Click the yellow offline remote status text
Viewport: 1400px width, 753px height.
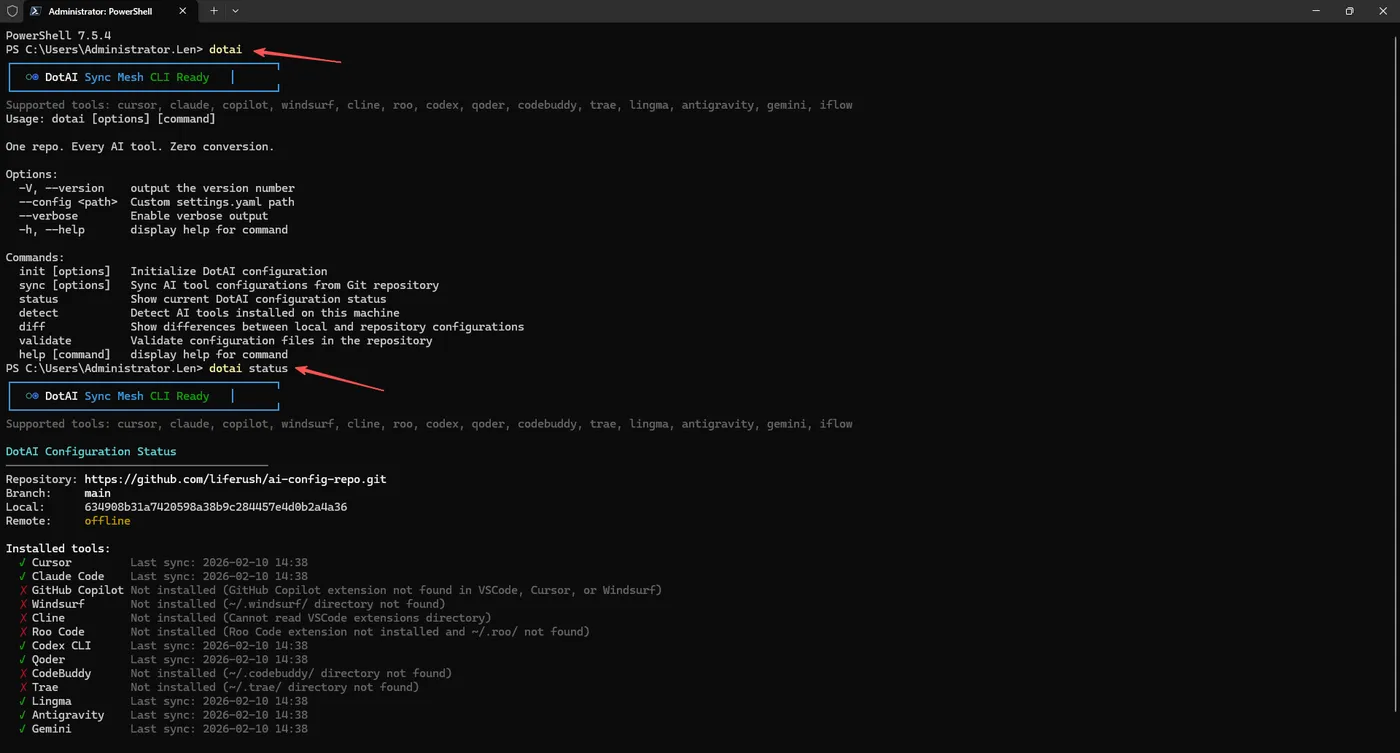click(107, 521)
